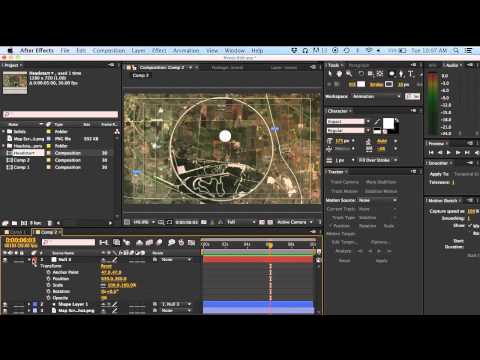Click the white fill color swatch in Character

[388, 123]
